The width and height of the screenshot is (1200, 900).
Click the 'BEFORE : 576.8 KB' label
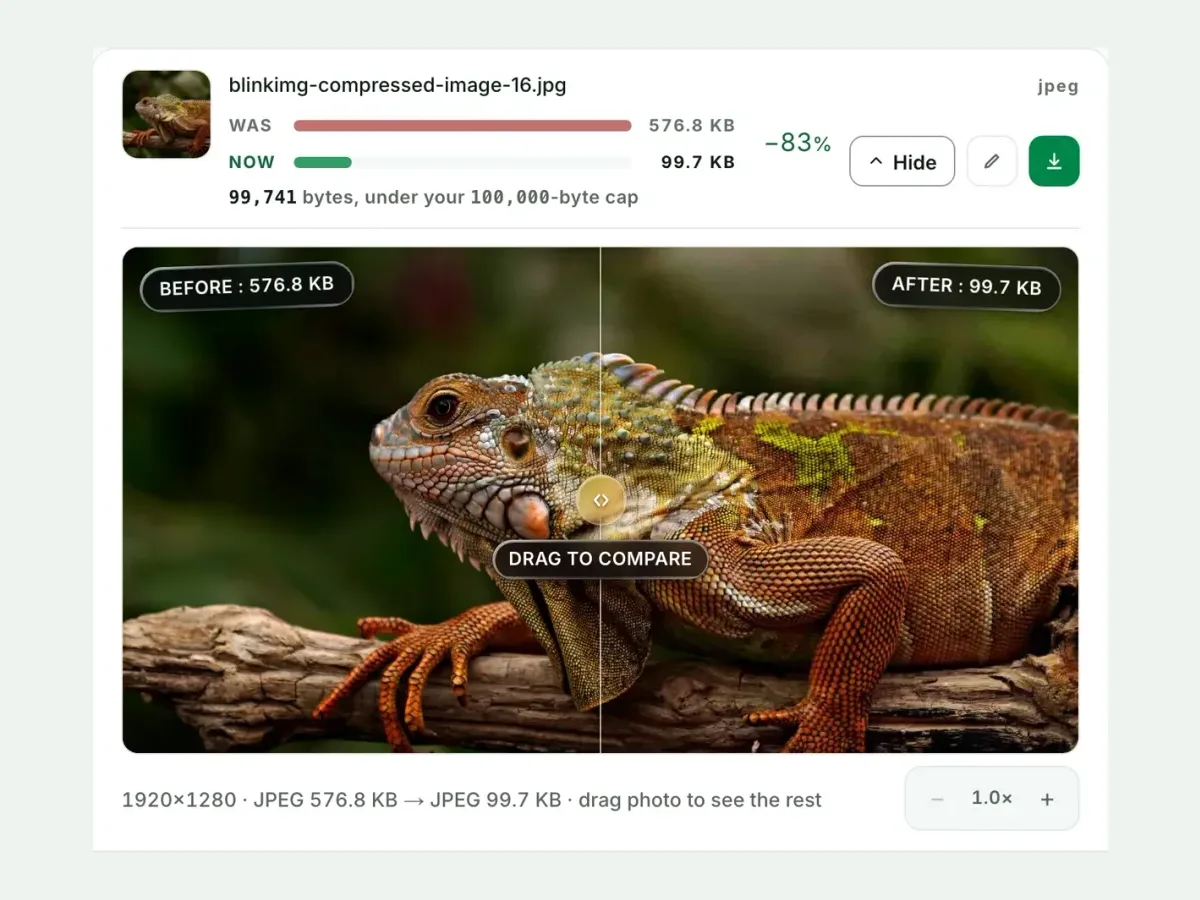tap(246, 286)
